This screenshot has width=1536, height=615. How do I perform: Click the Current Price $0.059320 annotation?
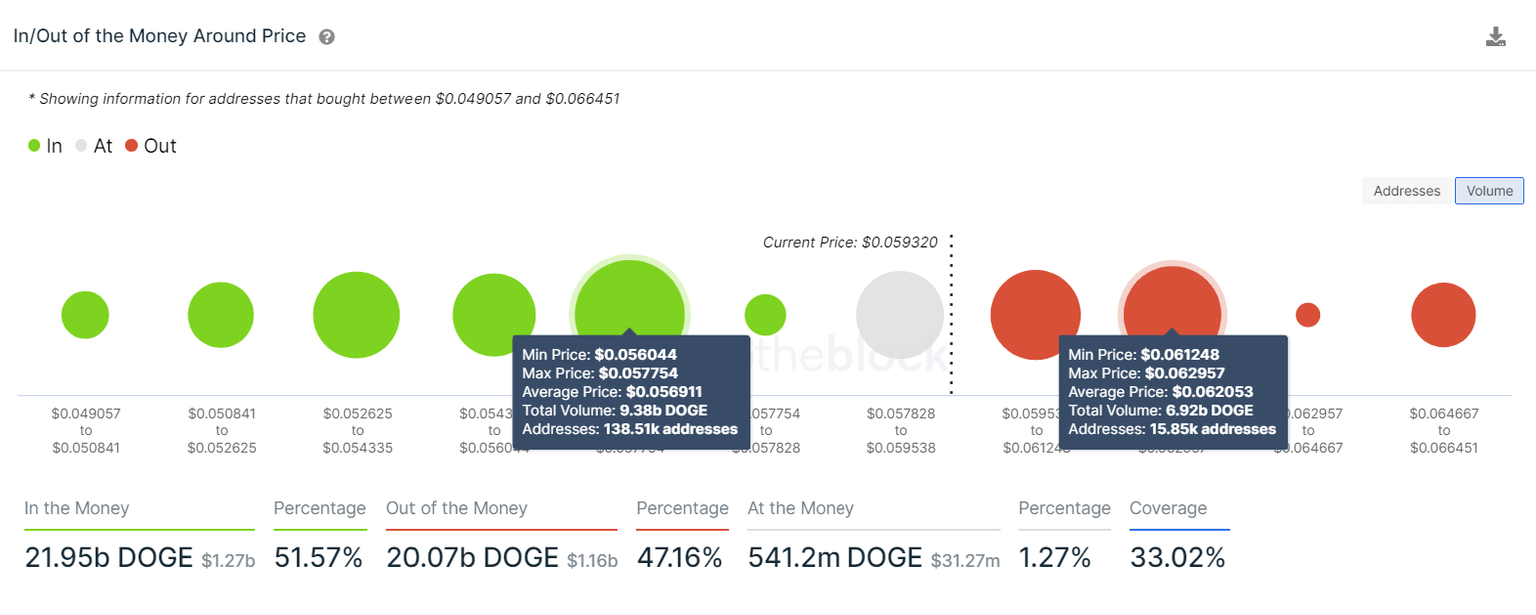click(x=850, y=241)
